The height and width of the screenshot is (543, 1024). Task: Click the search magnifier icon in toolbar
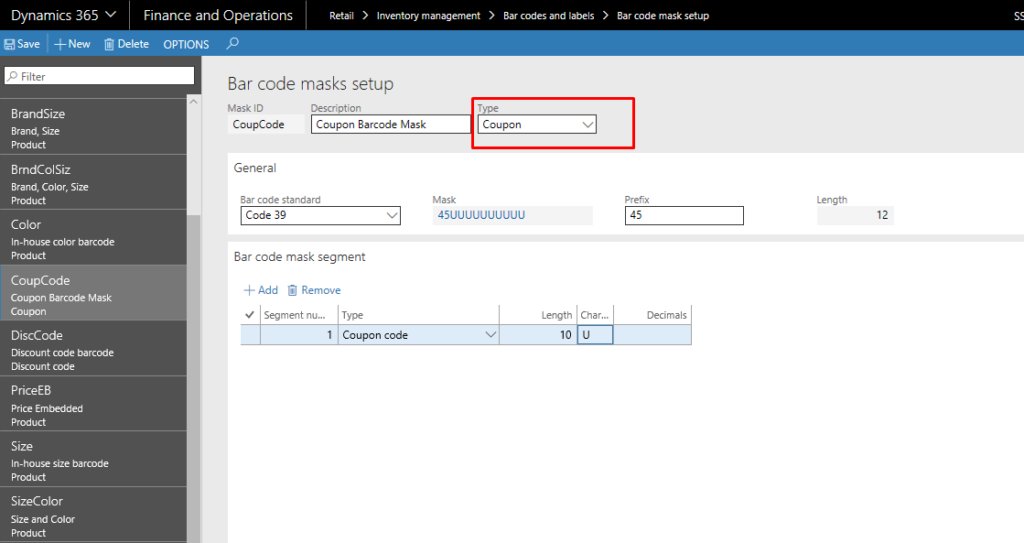pyautogui.click(x=233, y=44)
